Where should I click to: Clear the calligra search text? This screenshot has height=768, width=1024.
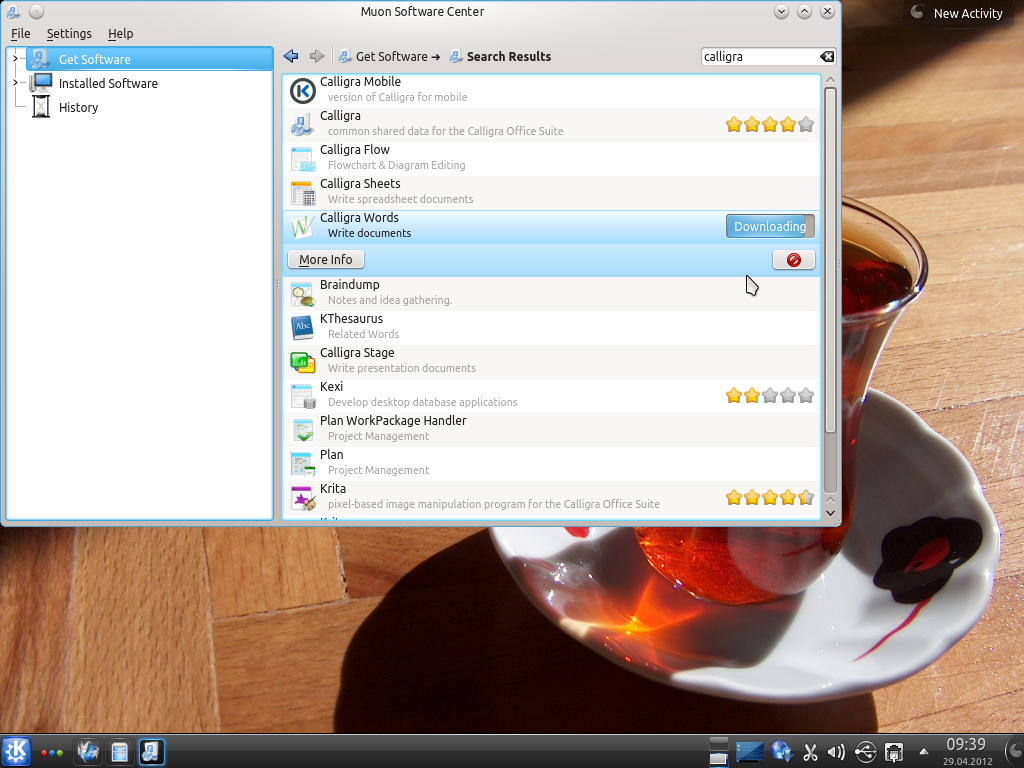click(827, 57)
